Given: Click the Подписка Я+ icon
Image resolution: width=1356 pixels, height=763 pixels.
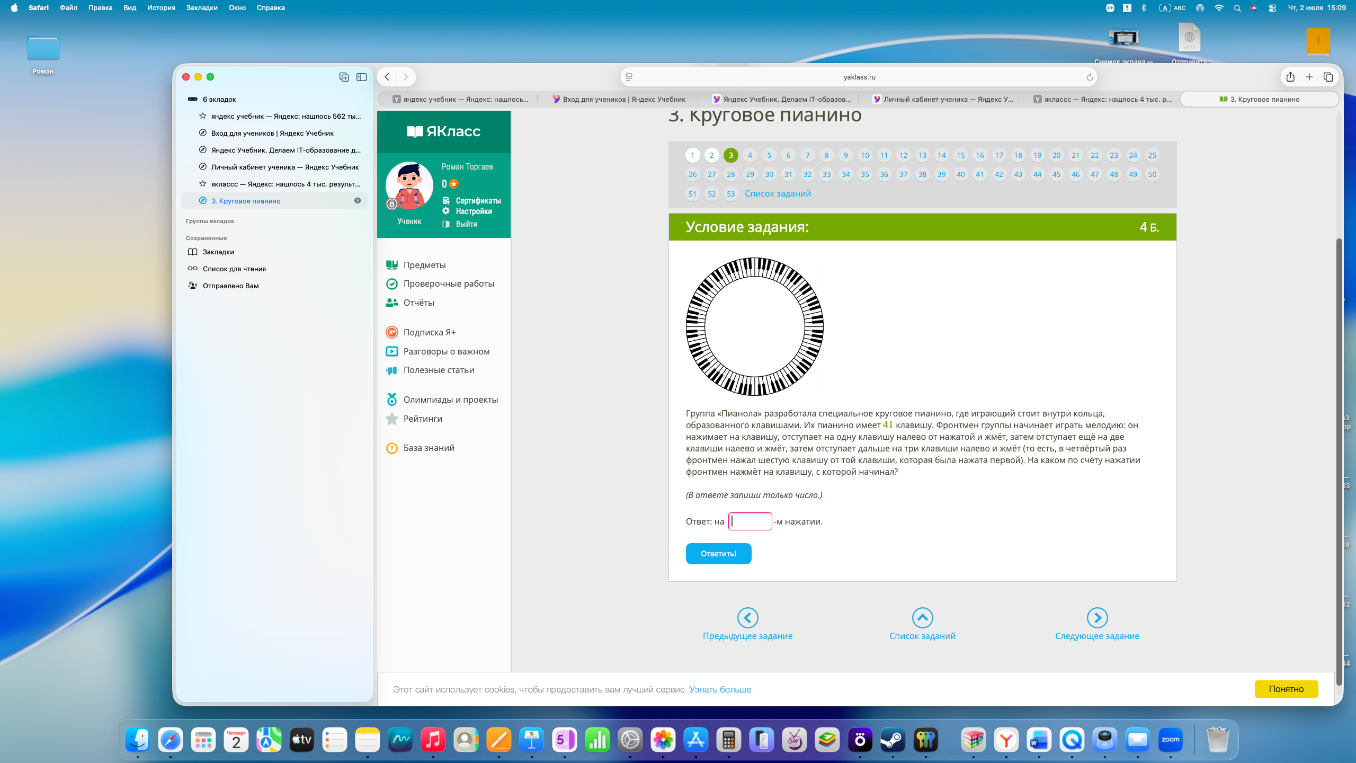Looking at the screenshot, I should point(392,332).
